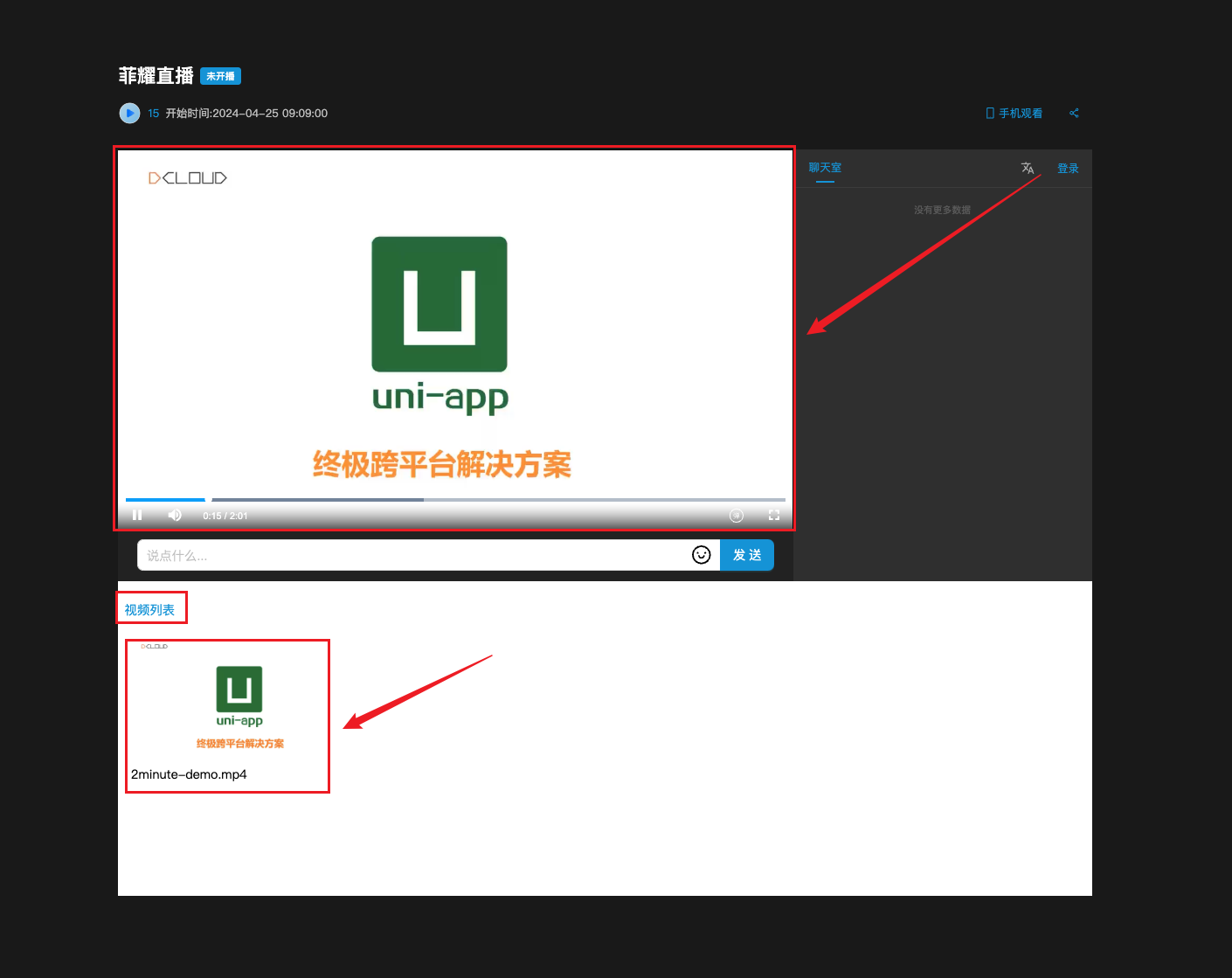Mute the video with the speaker icon

(x=175, y=515)
